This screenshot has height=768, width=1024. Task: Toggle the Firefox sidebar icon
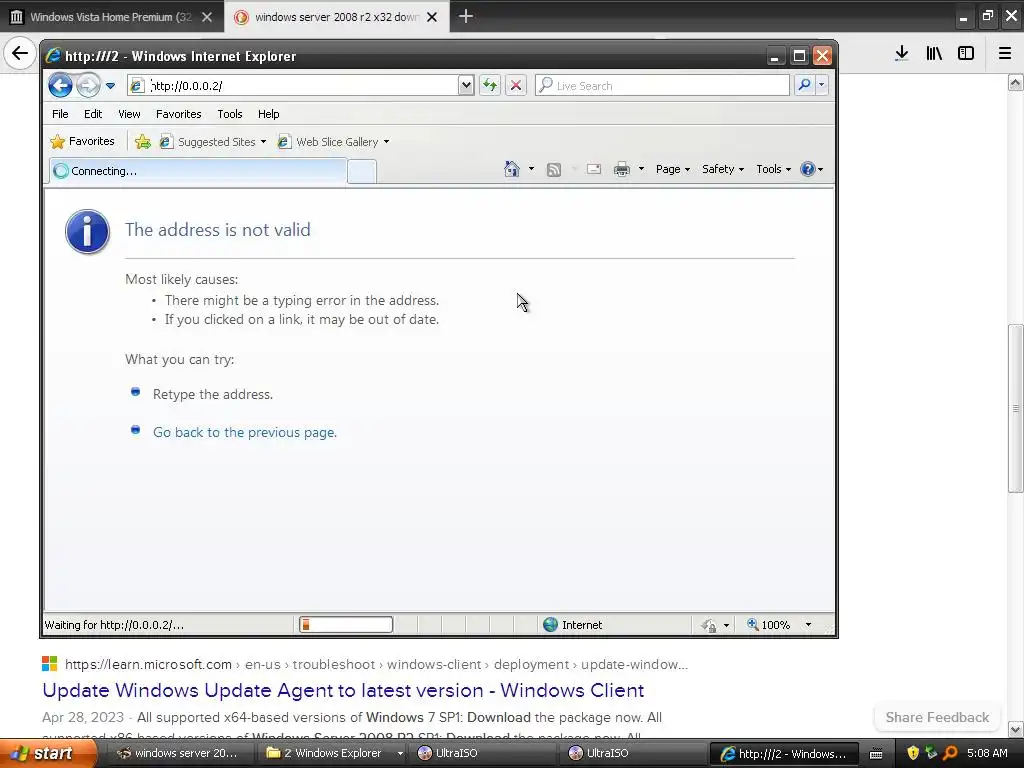coord(966,53)
